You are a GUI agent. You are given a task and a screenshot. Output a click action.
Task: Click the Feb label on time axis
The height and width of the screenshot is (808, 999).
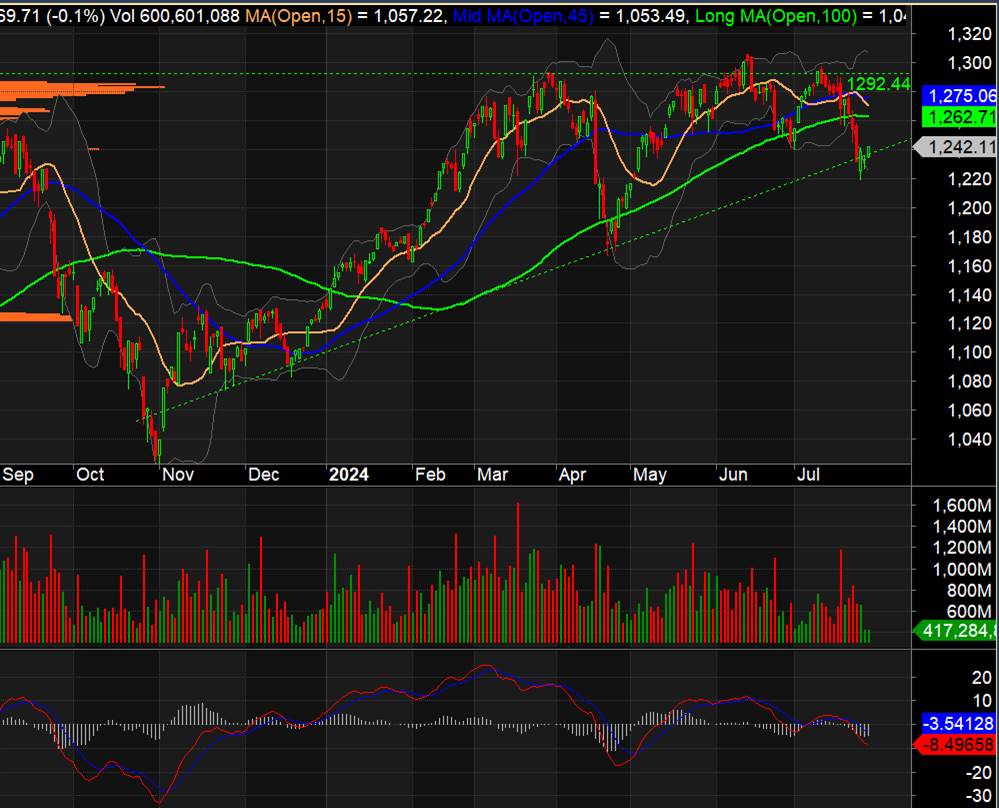(x=430, y=475)
